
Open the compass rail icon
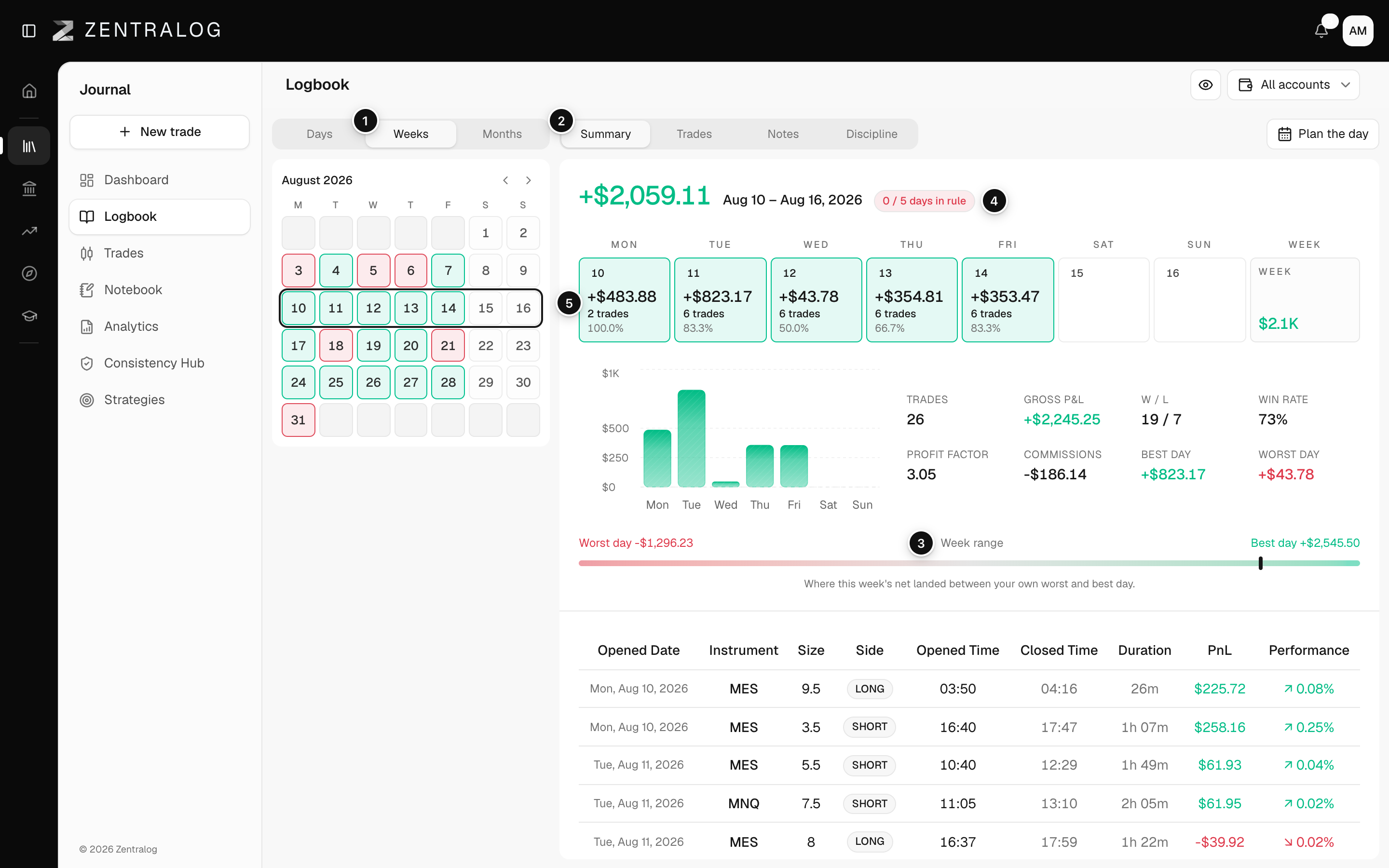coord(29,273)
